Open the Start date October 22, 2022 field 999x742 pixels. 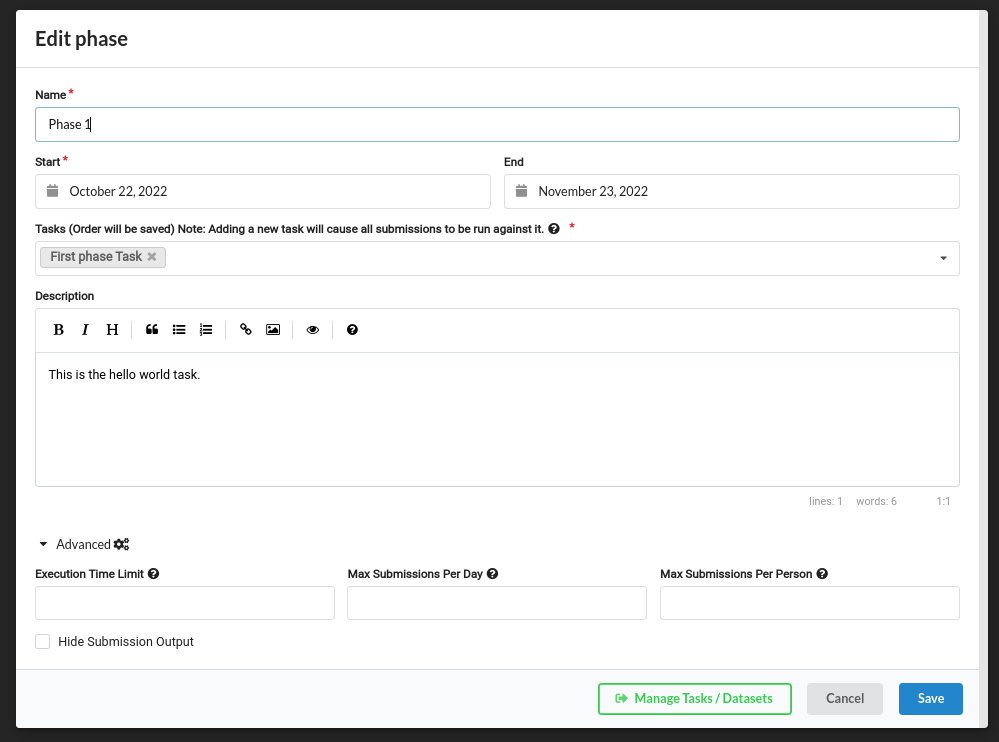pos(262,192)
